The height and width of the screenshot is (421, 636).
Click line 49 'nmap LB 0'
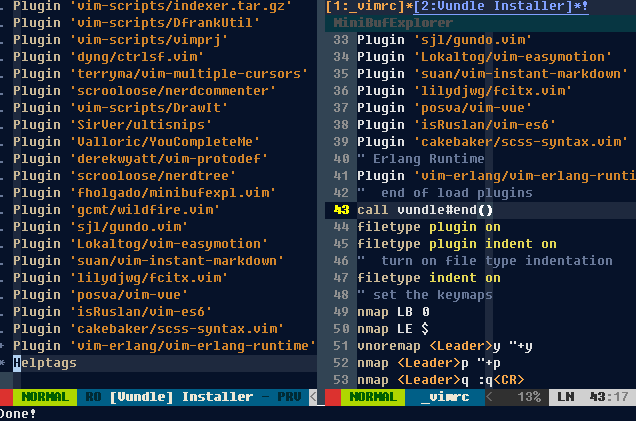coord(393,312)
